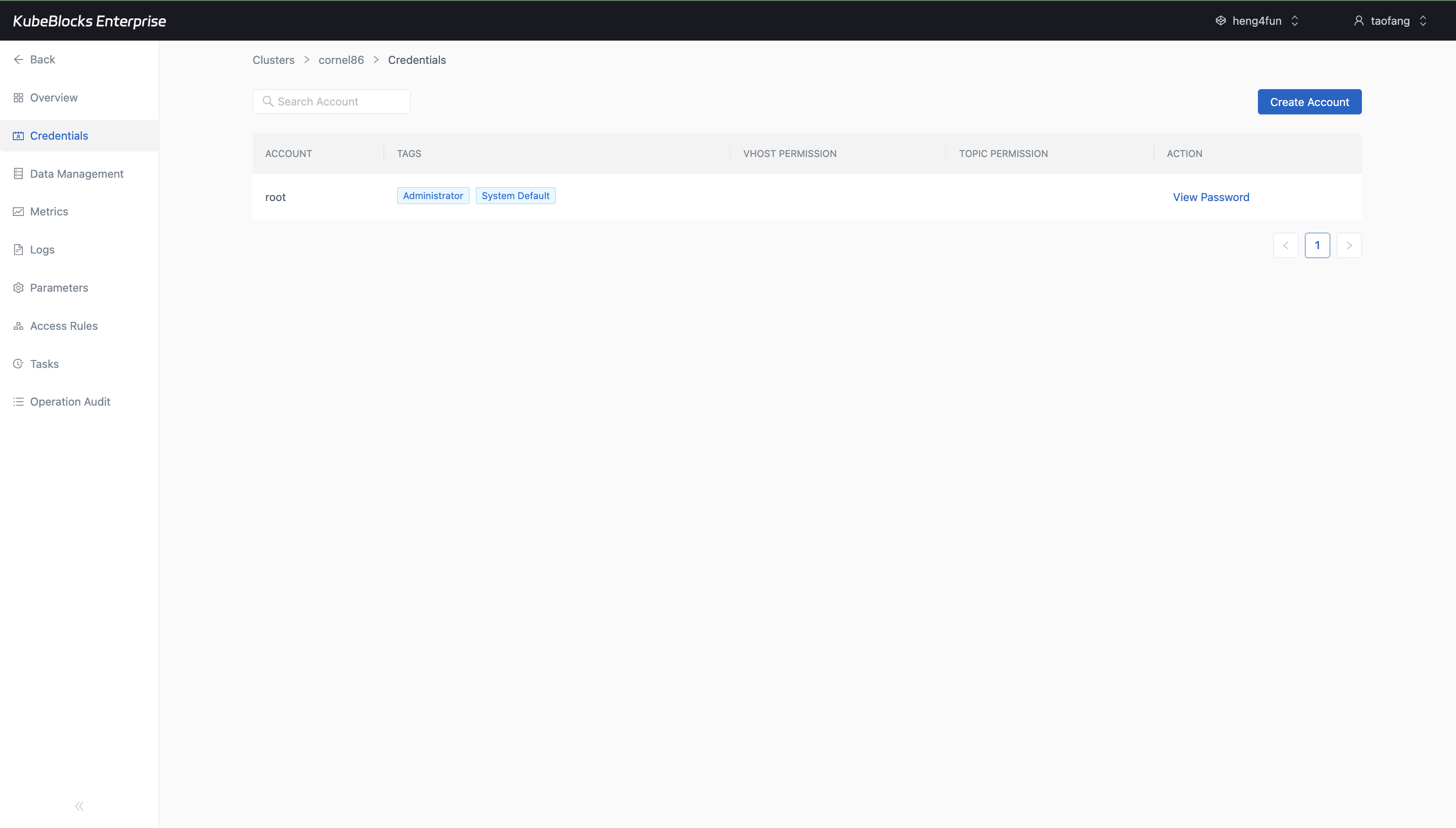Viewport: 1456px width, 828px height.
Task: Click the Access Rules network icon
Action: click(x=18, y=326)
